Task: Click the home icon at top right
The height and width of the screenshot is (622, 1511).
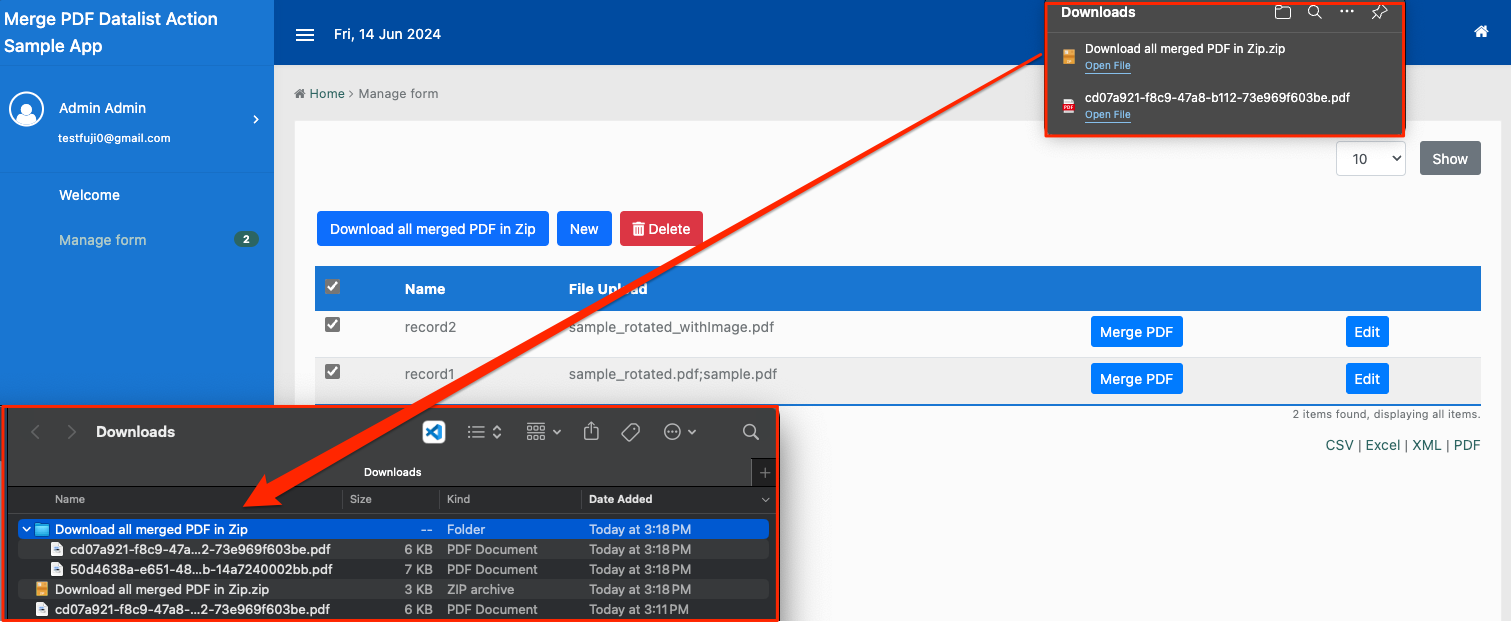Action: [1481, 32]
